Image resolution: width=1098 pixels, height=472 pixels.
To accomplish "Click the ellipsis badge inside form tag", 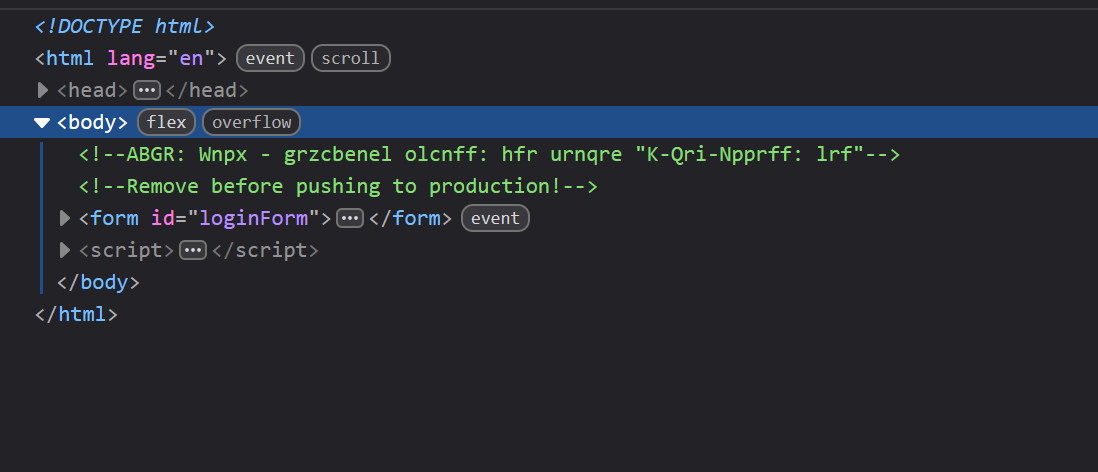I will coord(350,219).
